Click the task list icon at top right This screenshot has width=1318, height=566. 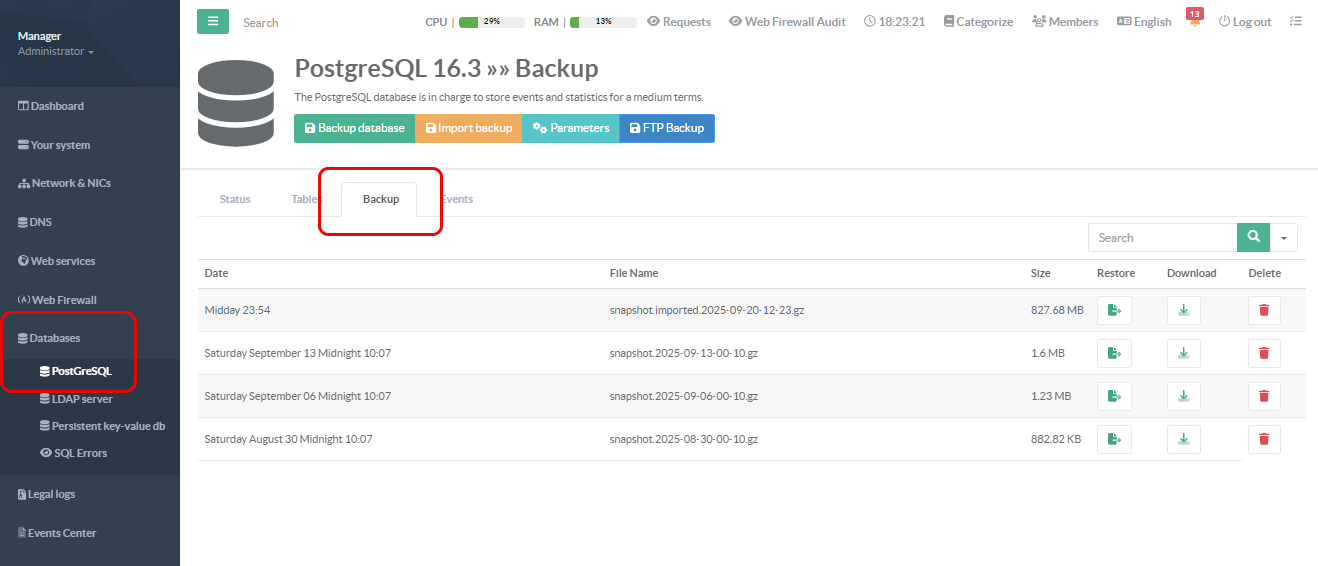(1296, 22)
